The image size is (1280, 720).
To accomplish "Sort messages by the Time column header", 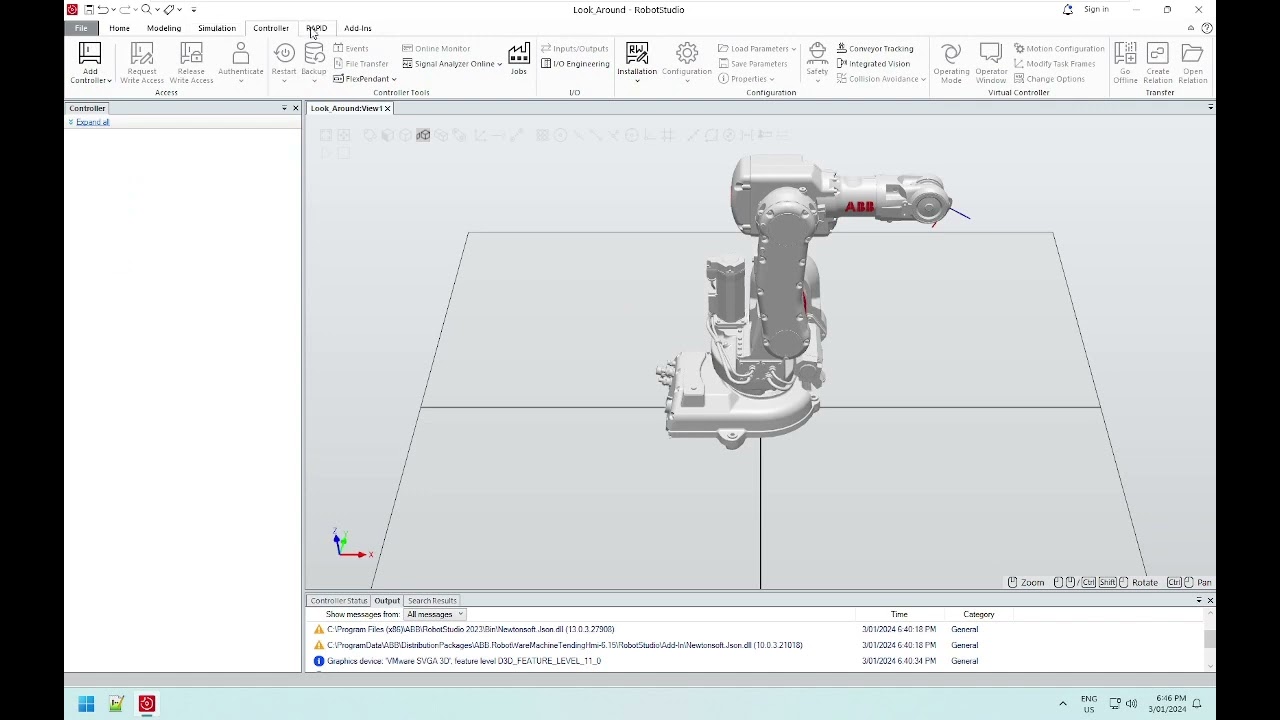I will point(899,615).
